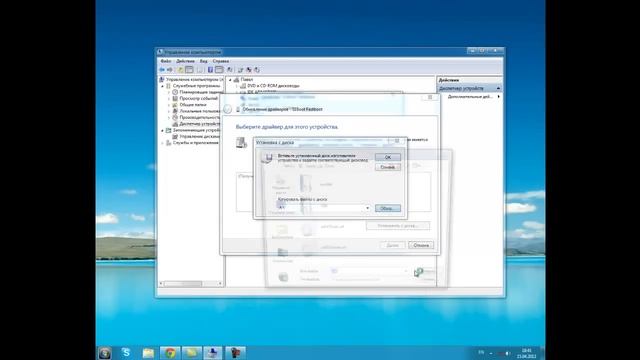Screen dimensions: 640x360
Task: Click the yellow folder taskbar icon next to Chrome
Action: 192,353
